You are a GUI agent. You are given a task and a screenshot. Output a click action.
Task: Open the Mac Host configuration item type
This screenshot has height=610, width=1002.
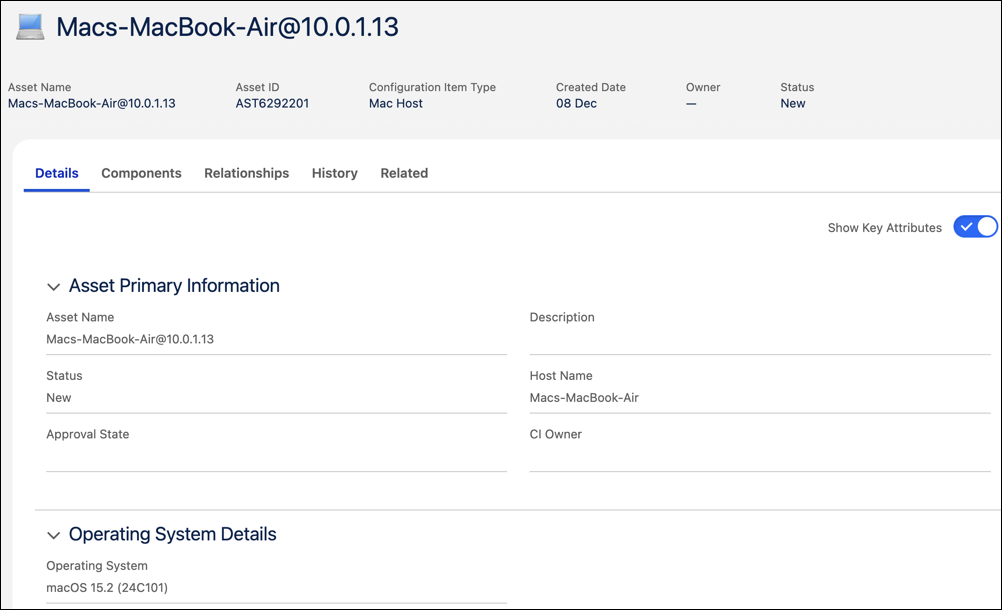(396, 103)
